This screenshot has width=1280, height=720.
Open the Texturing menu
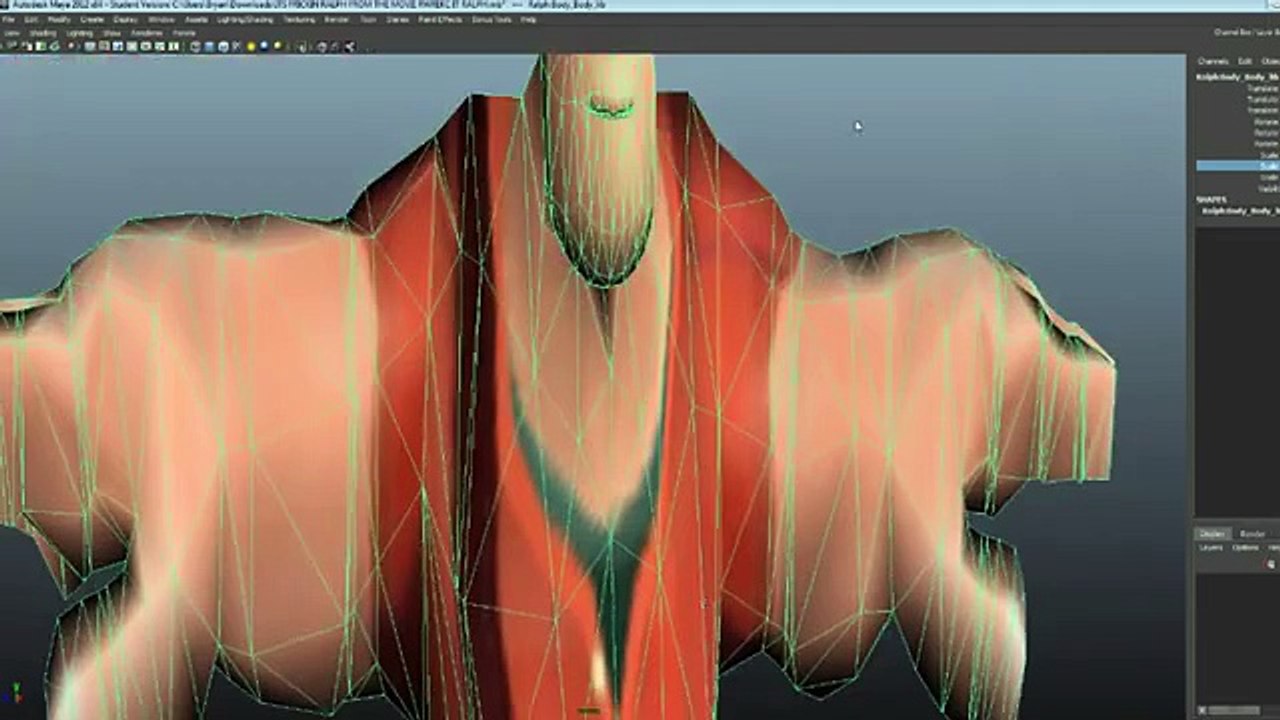[299, 19]
